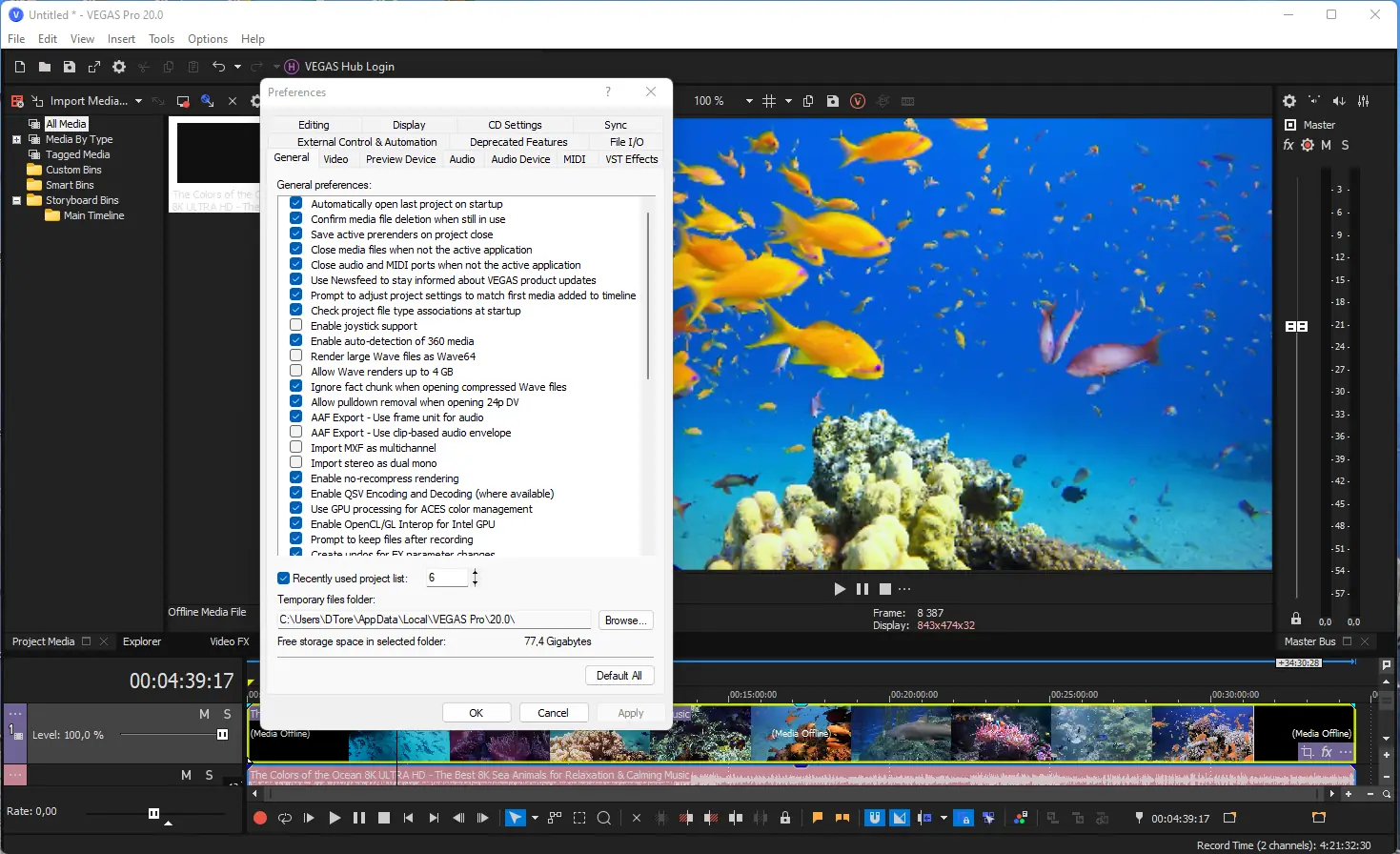Click the Import Media button
This screenshot has height=854, width=1400.
79,101
